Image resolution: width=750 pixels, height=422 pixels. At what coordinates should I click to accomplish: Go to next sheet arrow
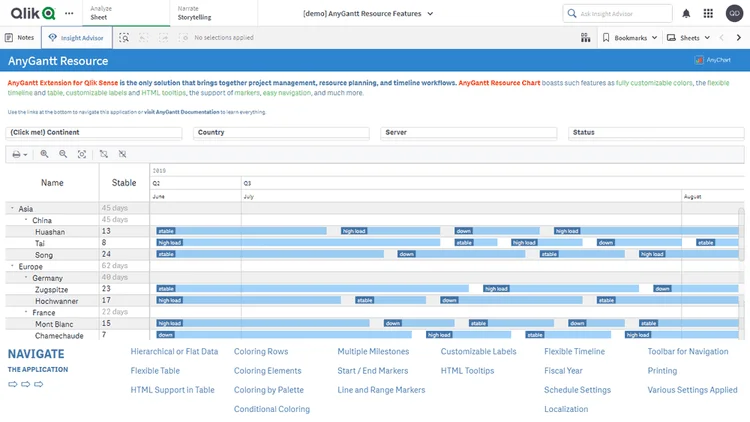739,37
